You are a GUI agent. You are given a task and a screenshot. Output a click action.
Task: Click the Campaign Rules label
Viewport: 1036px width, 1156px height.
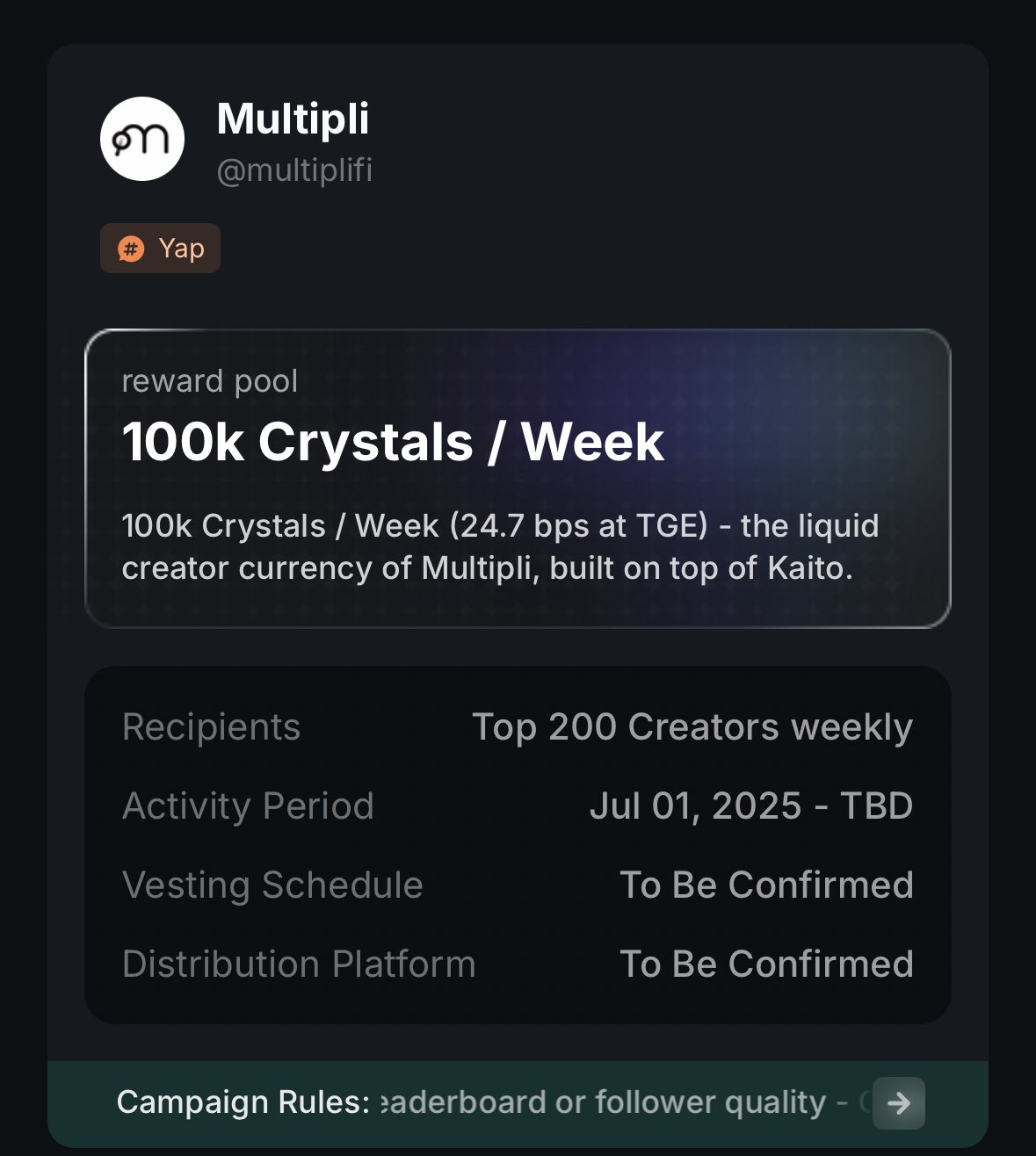pyautogui.click(x=243, y=1102)
